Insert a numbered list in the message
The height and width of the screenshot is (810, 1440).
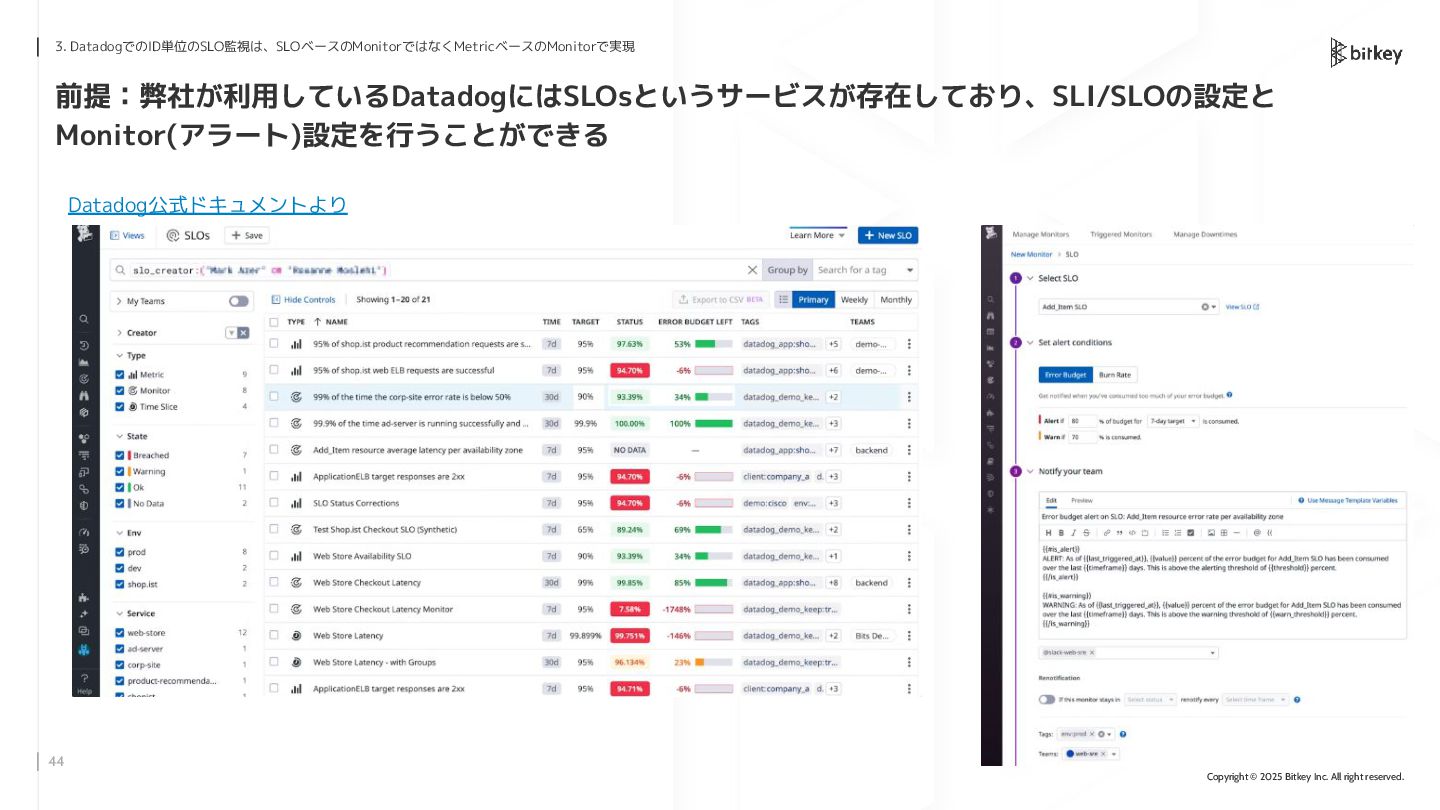[1178, 533]
